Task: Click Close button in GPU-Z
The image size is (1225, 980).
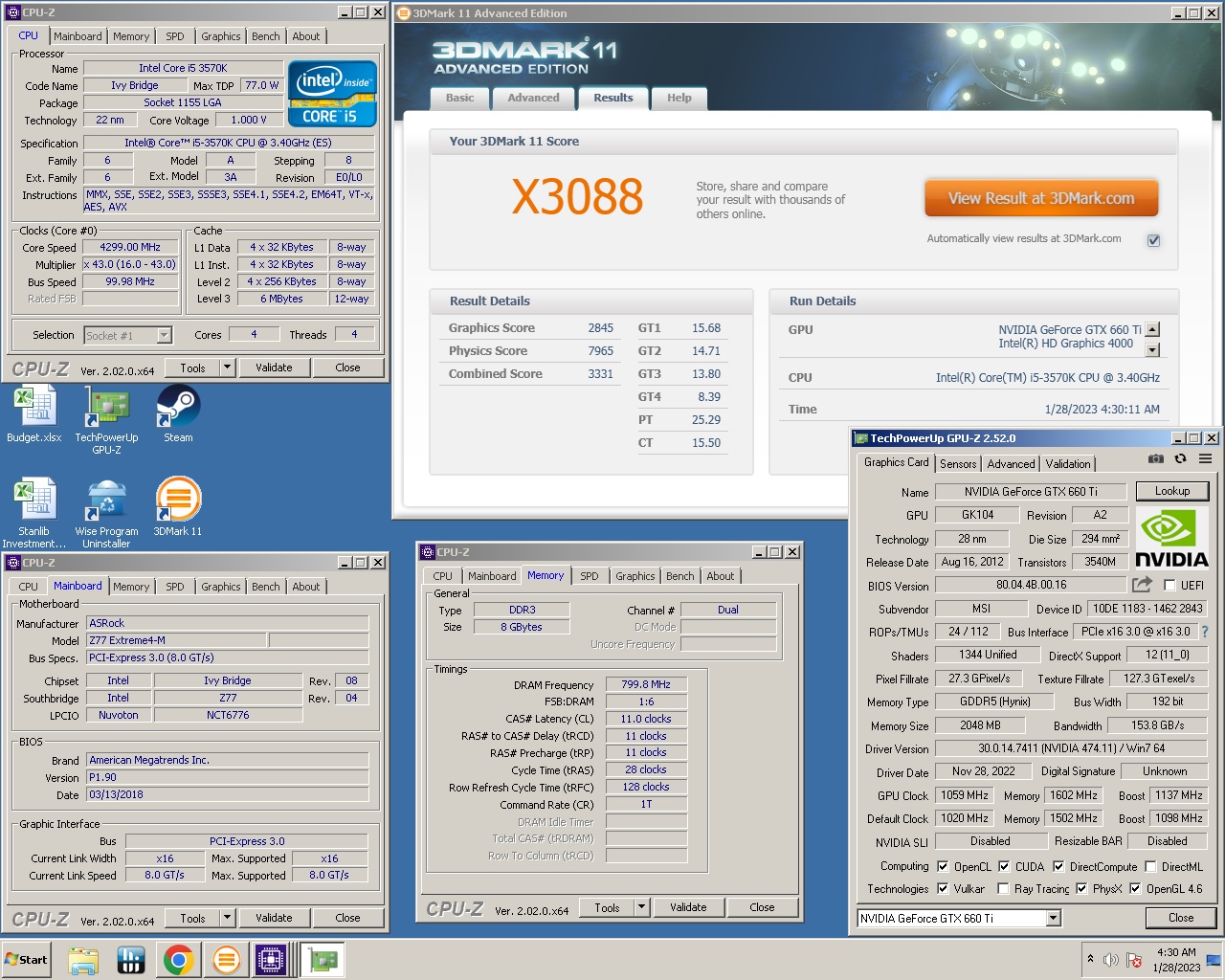Action: (x=1181, y=918)
